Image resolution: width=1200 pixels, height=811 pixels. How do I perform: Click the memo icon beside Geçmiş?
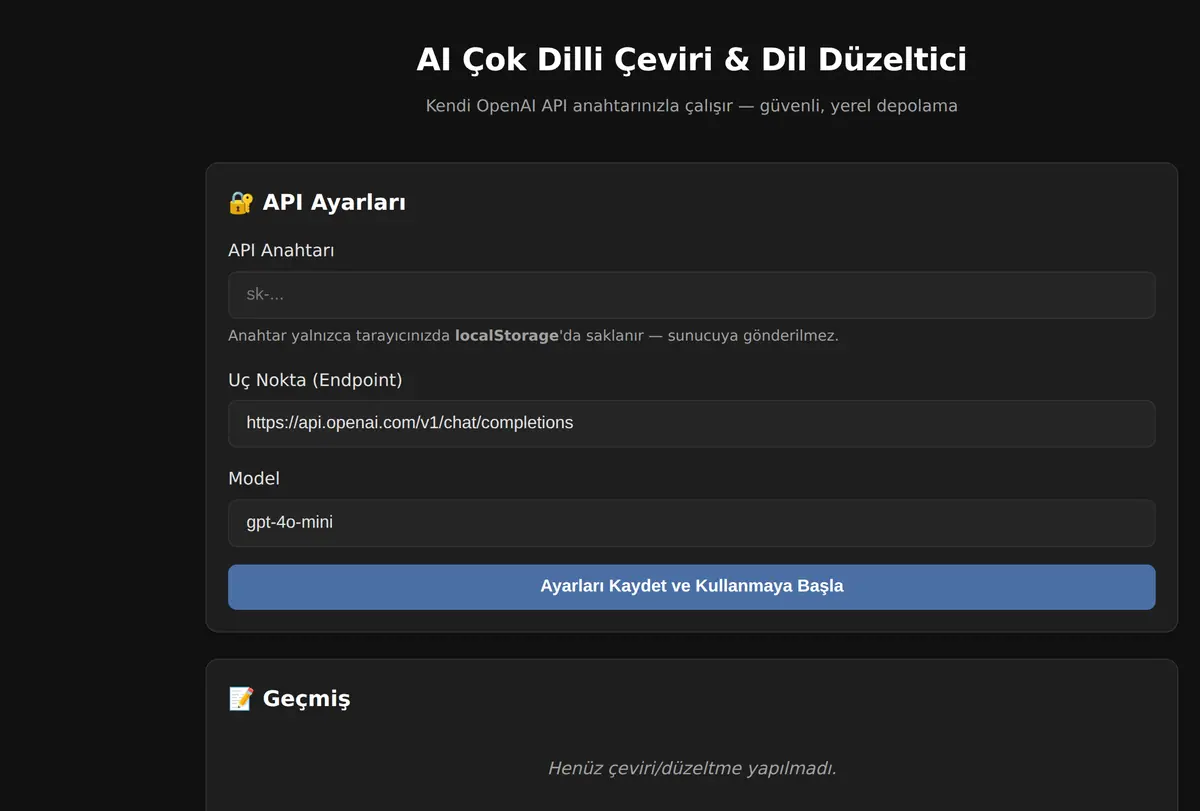point(241,699)
